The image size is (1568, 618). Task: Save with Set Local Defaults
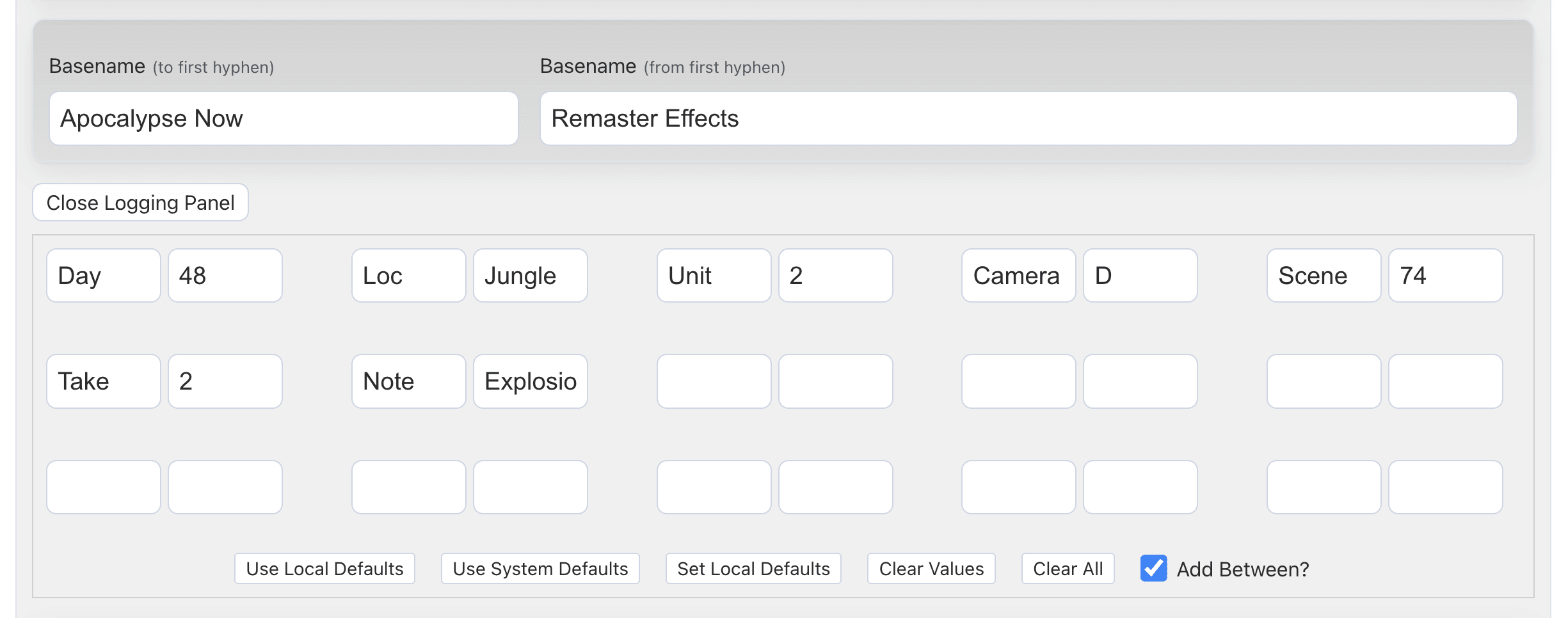click(x=754, y=569)
